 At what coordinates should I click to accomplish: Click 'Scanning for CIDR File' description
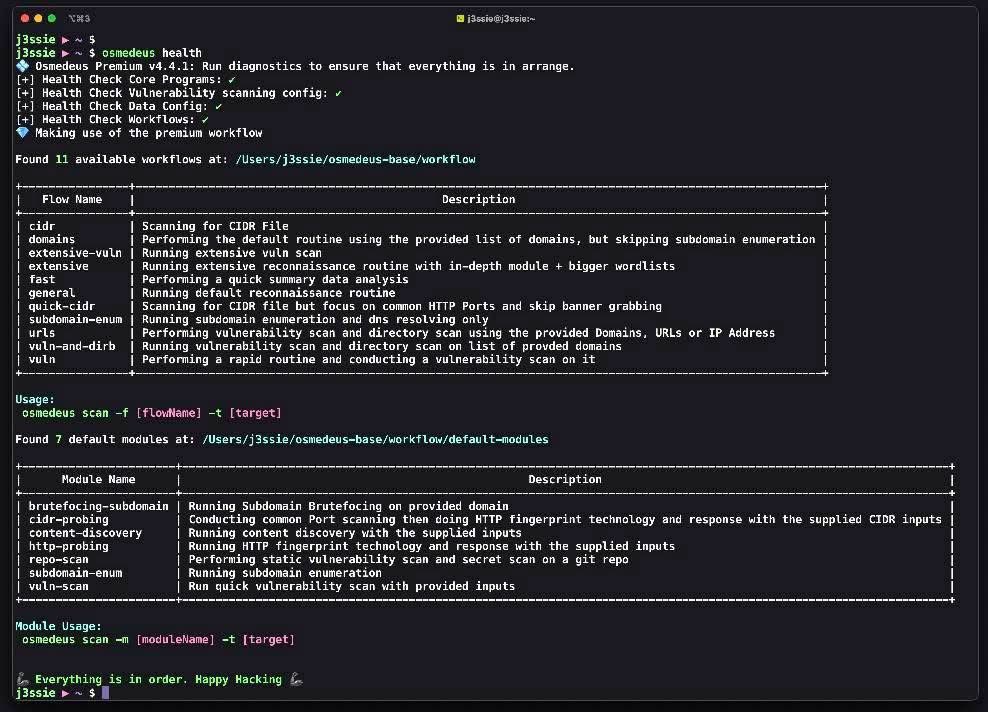(x=215, y=226)
